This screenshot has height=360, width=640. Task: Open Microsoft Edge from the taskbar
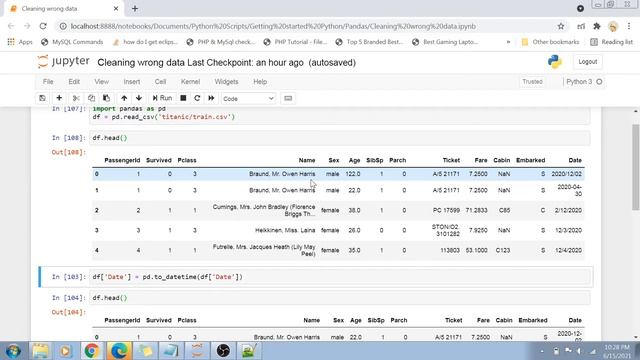[x=119, y=351]
